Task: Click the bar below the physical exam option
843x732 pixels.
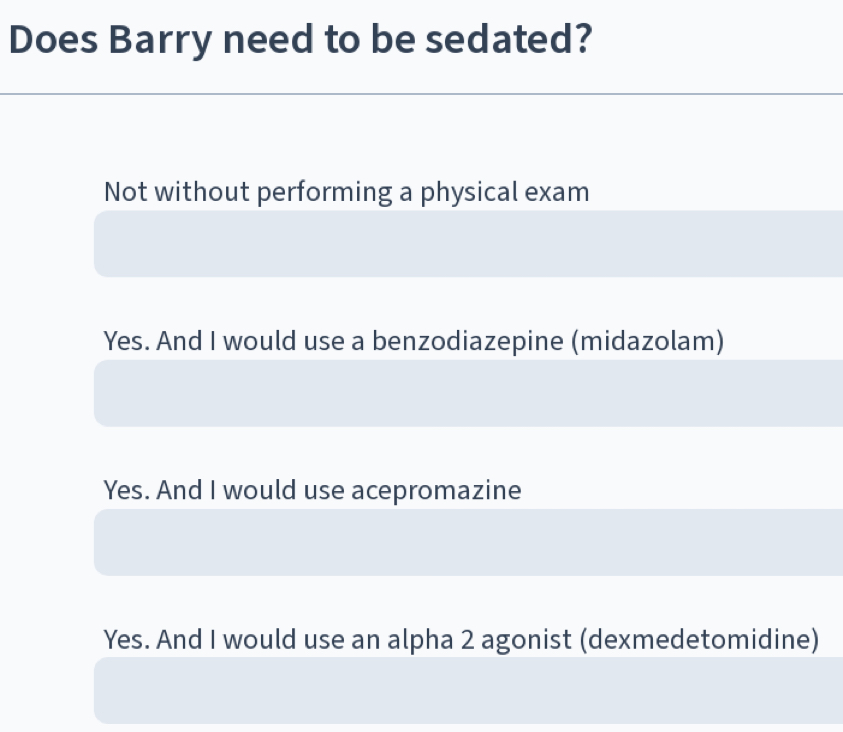Action: pyautogui.click(x=468, y=244)
